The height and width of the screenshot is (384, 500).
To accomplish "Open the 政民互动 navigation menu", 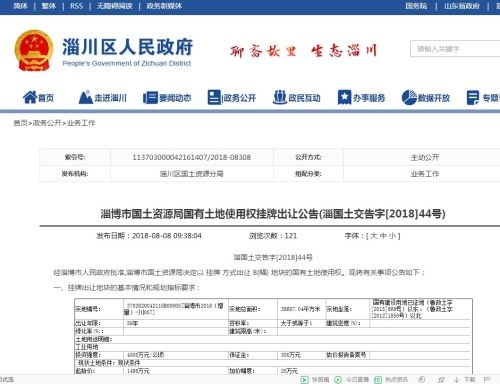I will [304, 98].
